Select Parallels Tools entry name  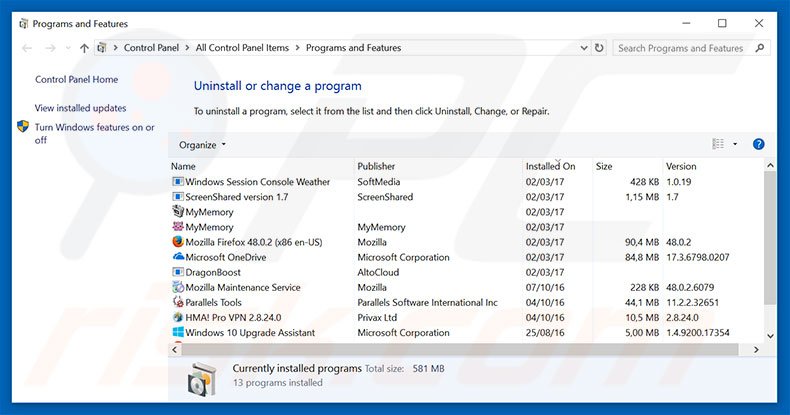point(214,302)
